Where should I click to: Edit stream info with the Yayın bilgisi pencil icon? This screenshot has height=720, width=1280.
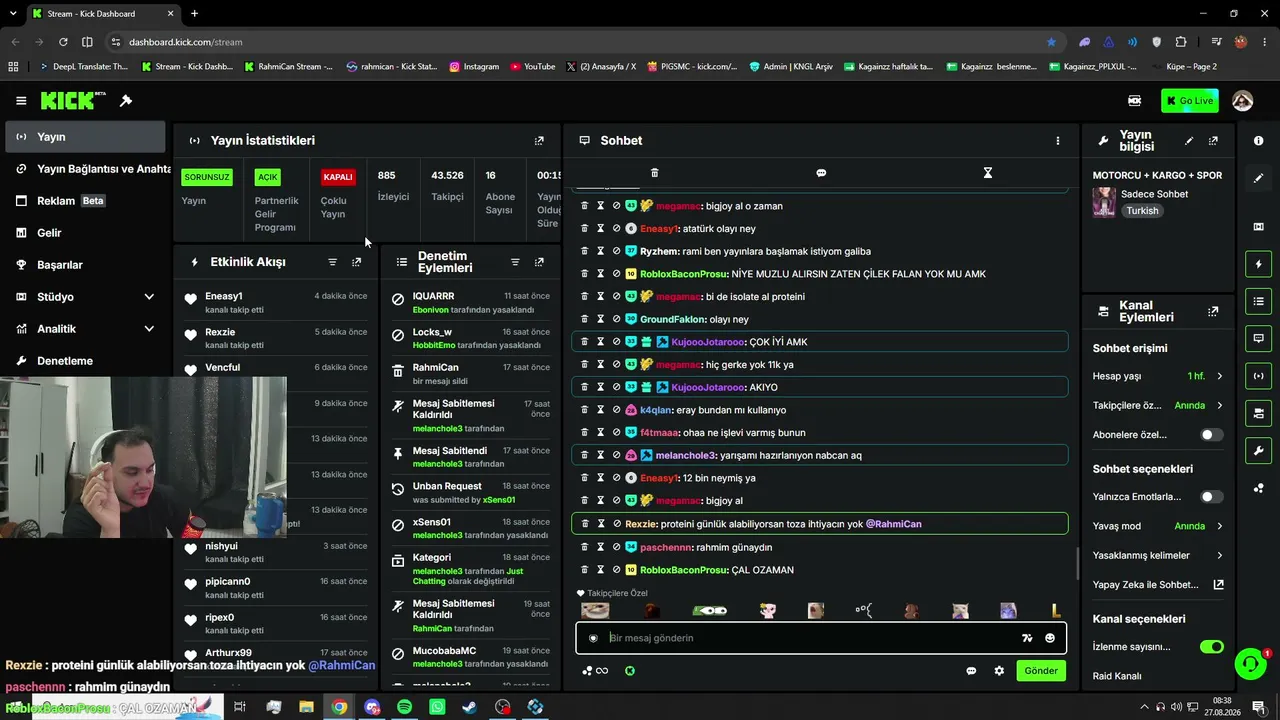1189,141
